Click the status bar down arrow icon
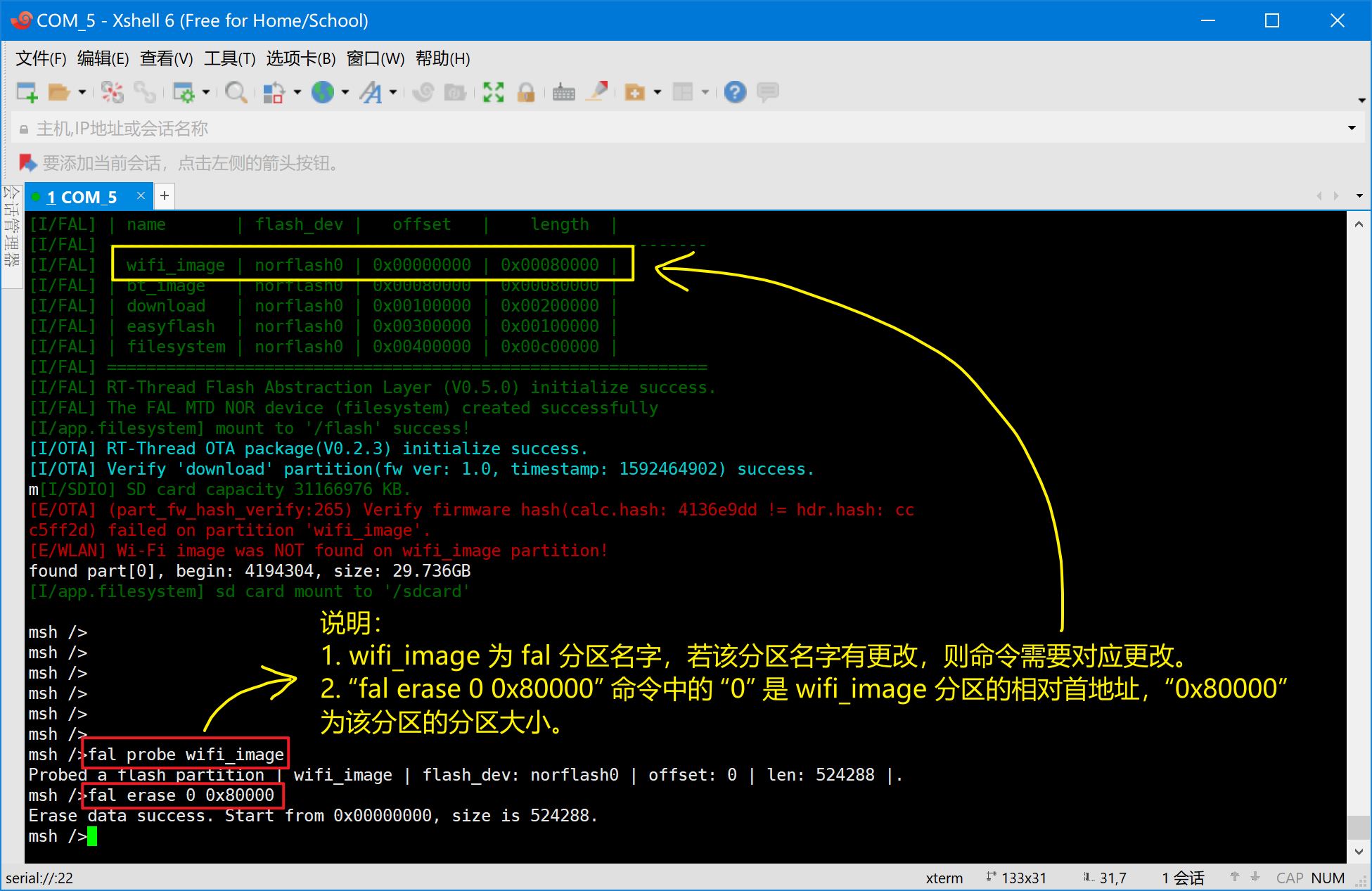 coord(1255,877)
